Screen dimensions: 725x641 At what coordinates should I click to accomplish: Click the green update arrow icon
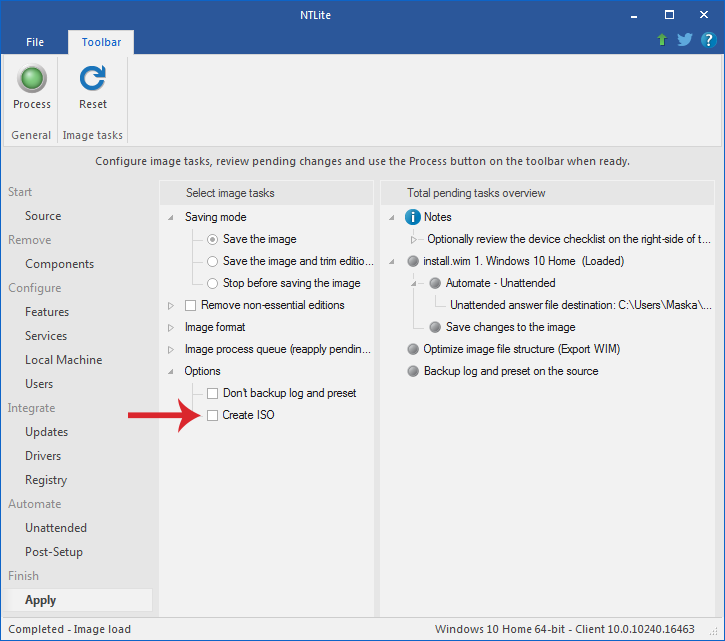point(662,40)
